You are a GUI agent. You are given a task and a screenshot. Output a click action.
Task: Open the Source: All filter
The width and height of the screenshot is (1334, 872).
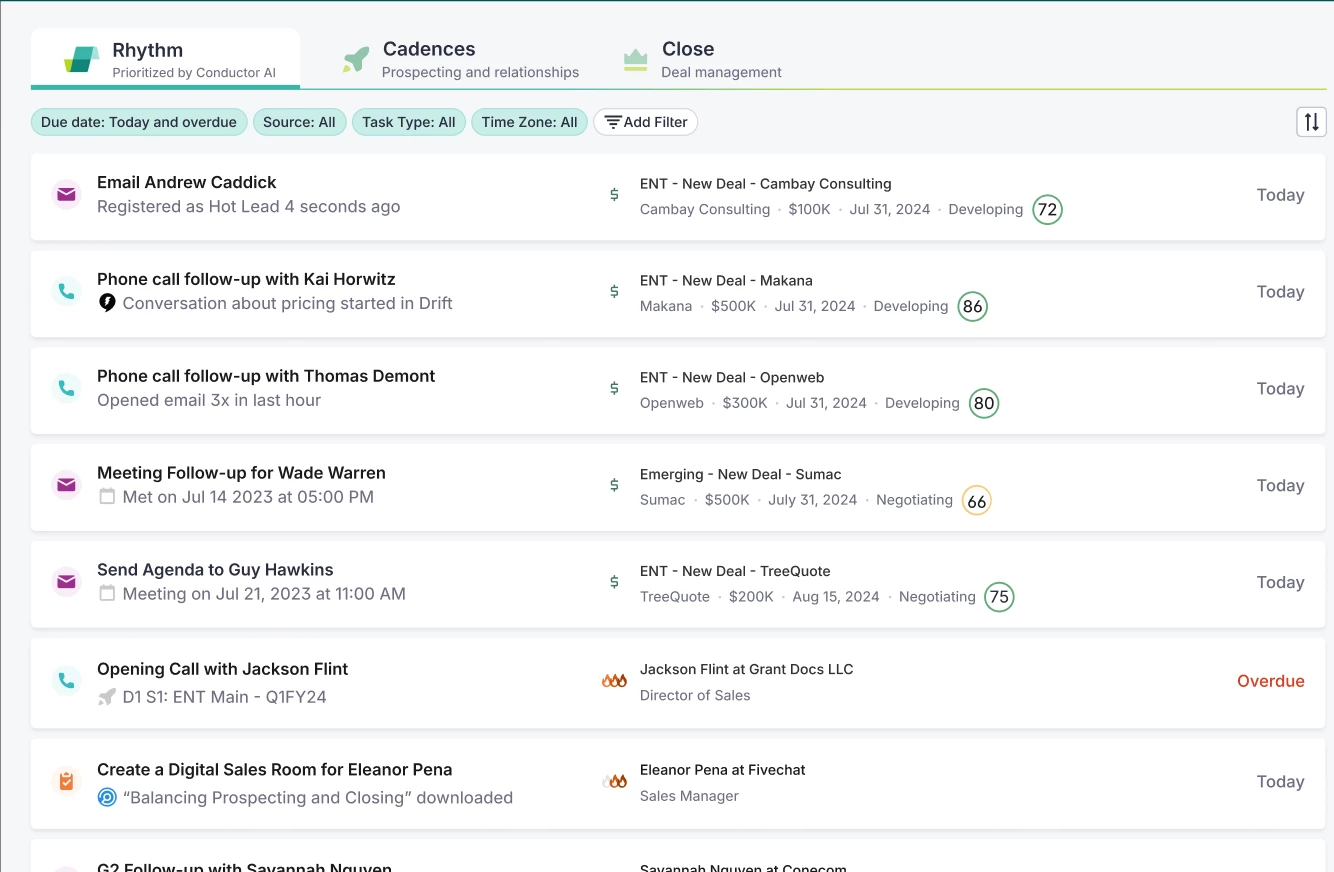(299, 122)
